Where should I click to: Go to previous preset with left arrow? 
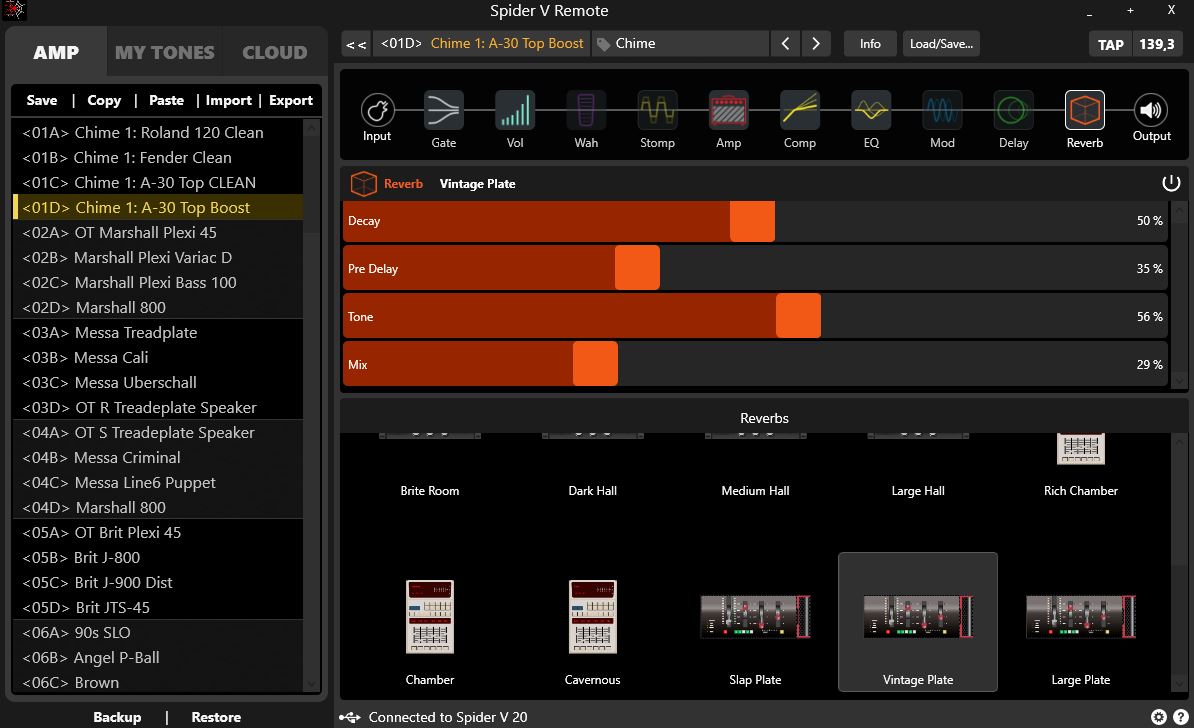pyautogui.click(x=785, y=43)
